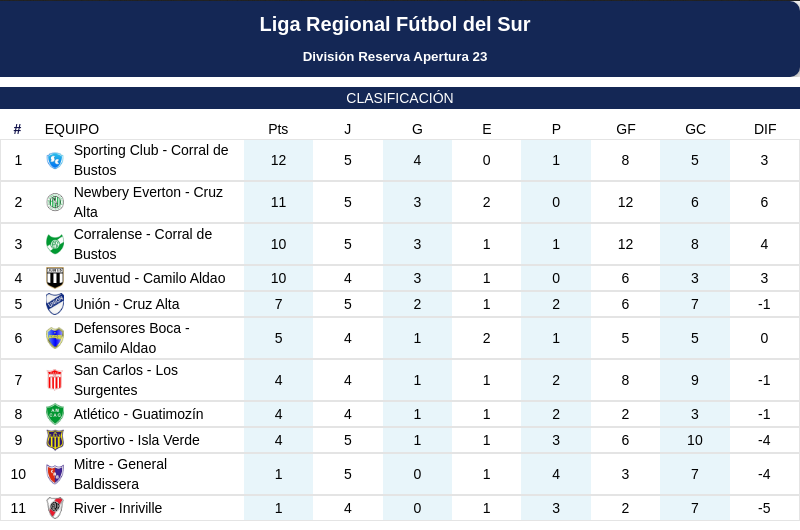Select the Corralense green shield crest
The width and height of the screenshot is (800, 530).
(x=55, y=244)
